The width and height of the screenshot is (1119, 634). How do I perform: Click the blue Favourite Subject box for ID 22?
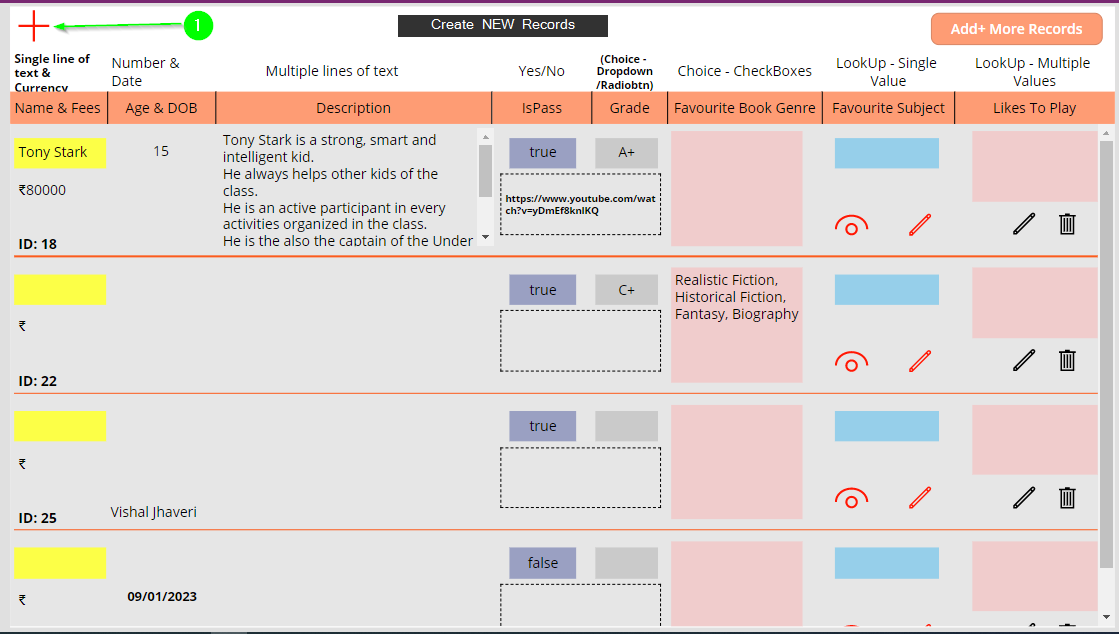coord(886,290)
